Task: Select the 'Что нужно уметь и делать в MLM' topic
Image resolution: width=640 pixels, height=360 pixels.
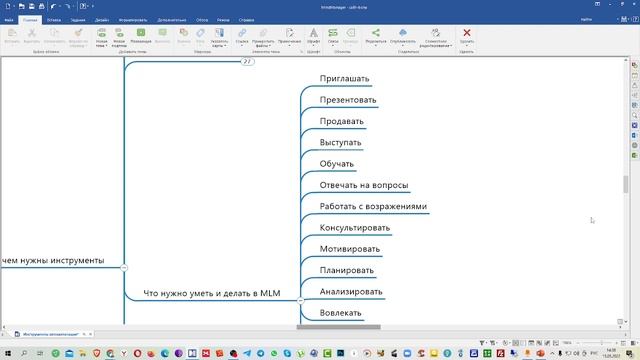Action: click(x=212, y=293)
